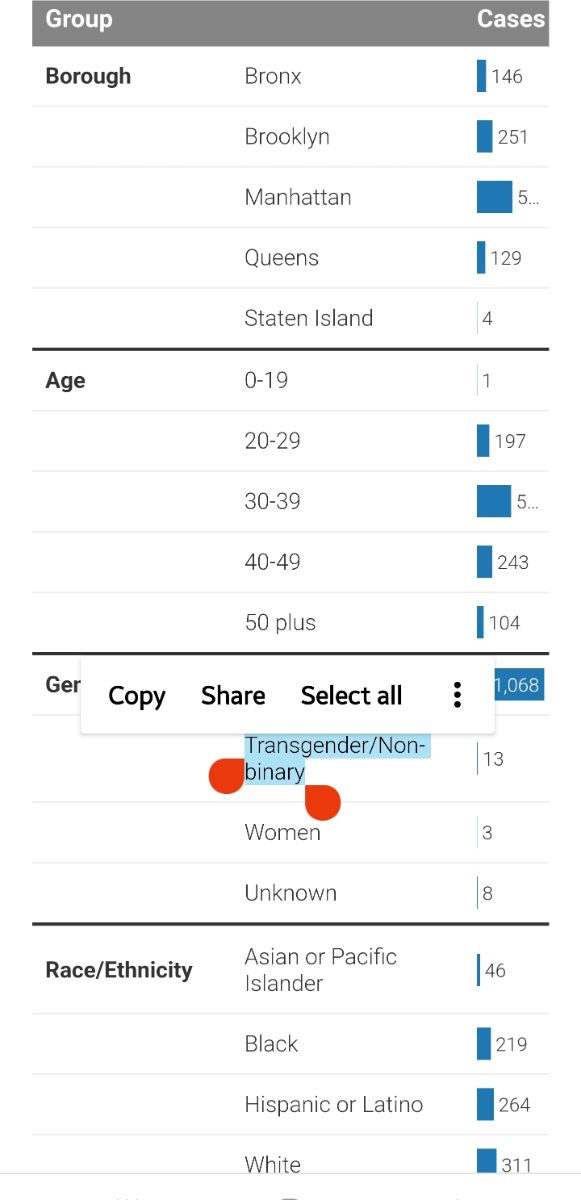Choose Share in the selection popup
The height and width of the screenshot is (1200, 581).
pos(233,695)
